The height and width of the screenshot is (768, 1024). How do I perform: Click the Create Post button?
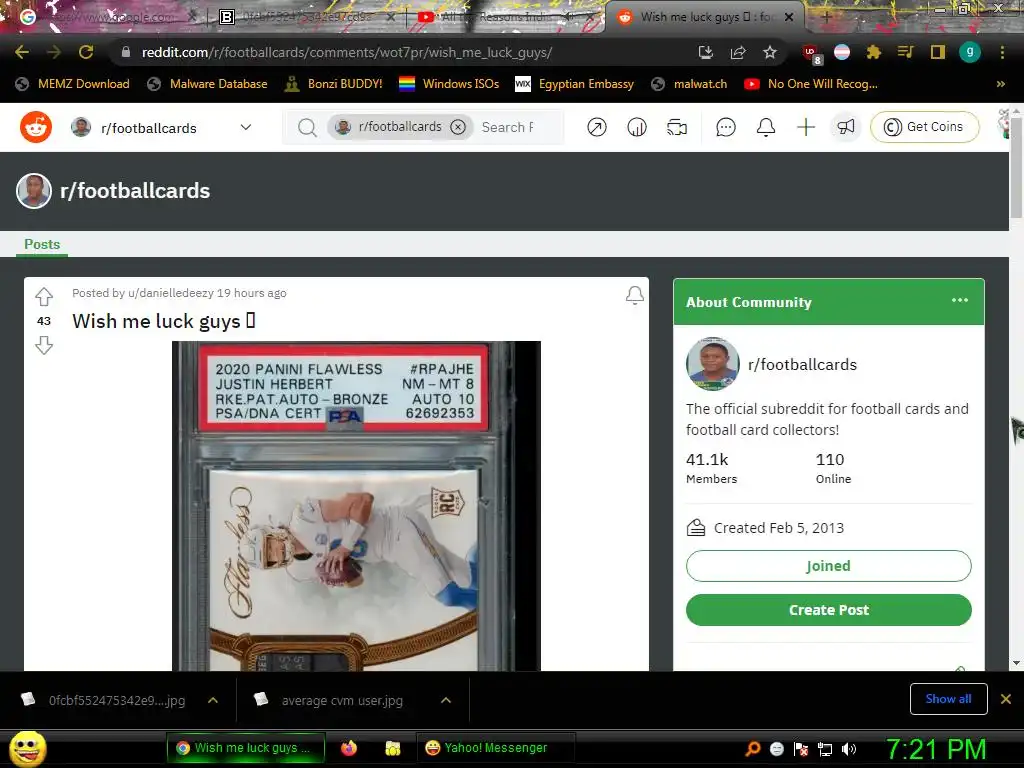click(828, 610)
